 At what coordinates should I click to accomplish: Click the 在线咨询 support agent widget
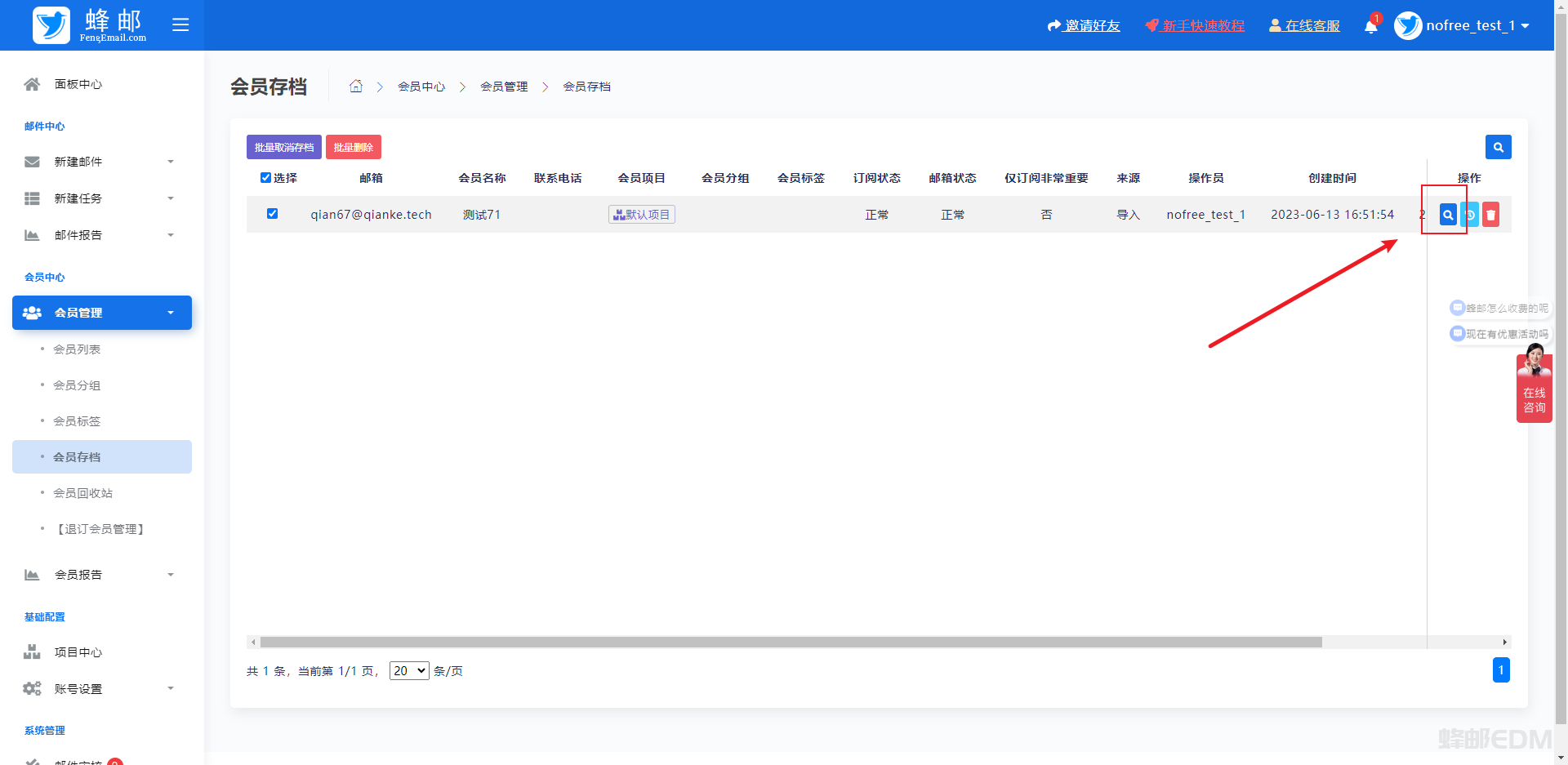(x=1534, y=383)
